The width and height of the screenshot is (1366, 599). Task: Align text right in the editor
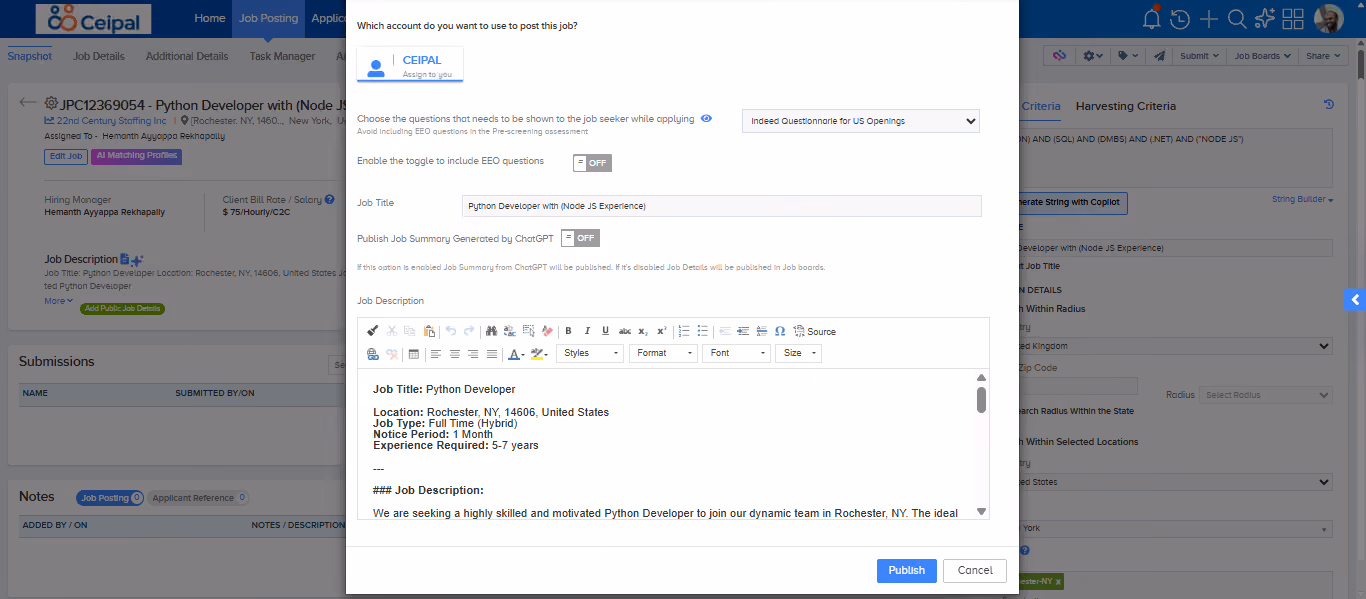473,353
